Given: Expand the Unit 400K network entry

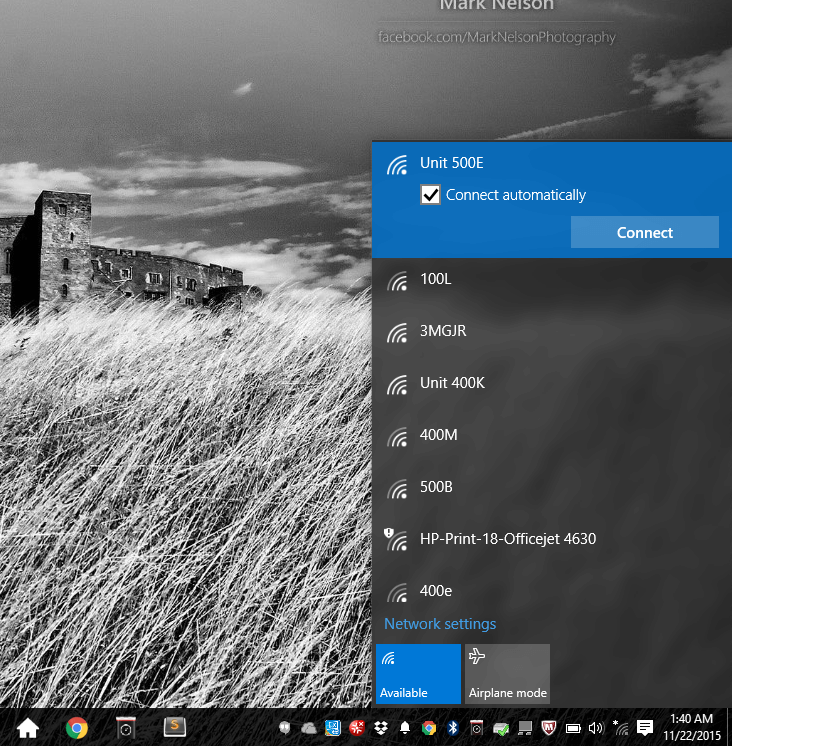Looking at the screenshot, I should click(552, 383).
